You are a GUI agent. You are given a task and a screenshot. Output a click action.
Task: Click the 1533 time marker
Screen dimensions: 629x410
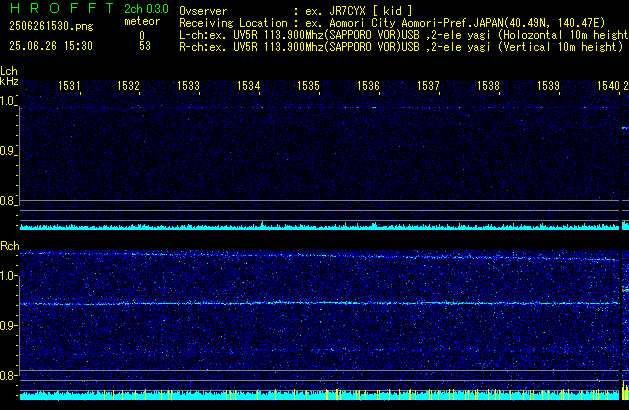coord(189,86)
